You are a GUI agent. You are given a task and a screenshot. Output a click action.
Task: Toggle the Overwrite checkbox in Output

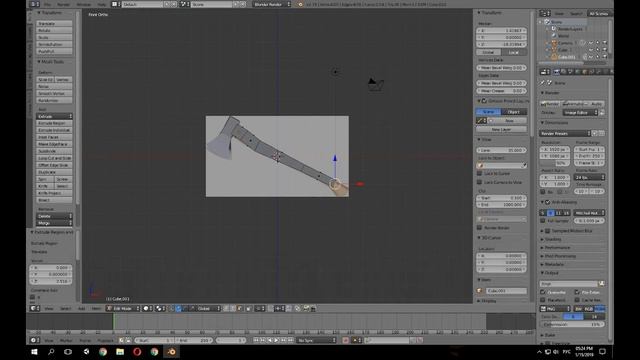[x=543, y=292]
